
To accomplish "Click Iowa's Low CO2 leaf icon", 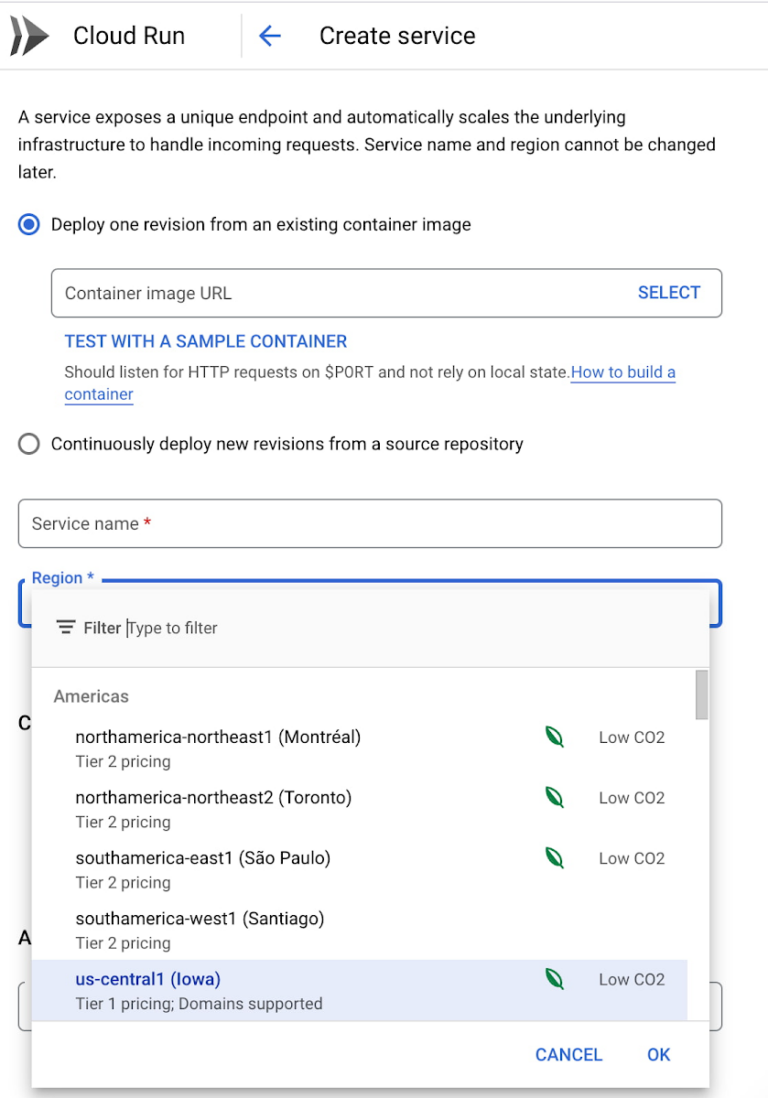I will click(554, 979).
